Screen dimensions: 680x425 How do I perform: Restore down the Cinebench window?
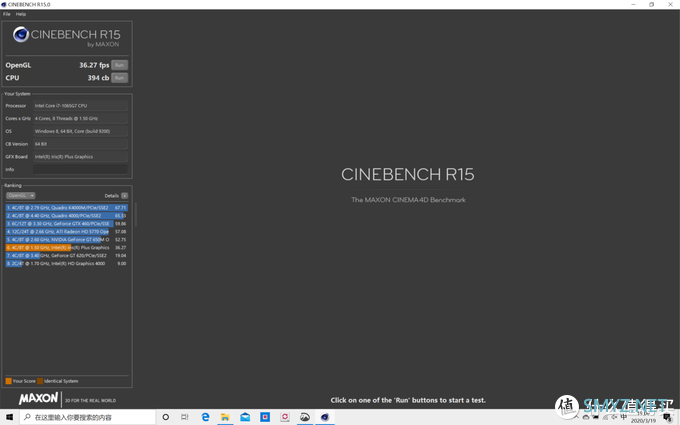click(x=651, y=4)
